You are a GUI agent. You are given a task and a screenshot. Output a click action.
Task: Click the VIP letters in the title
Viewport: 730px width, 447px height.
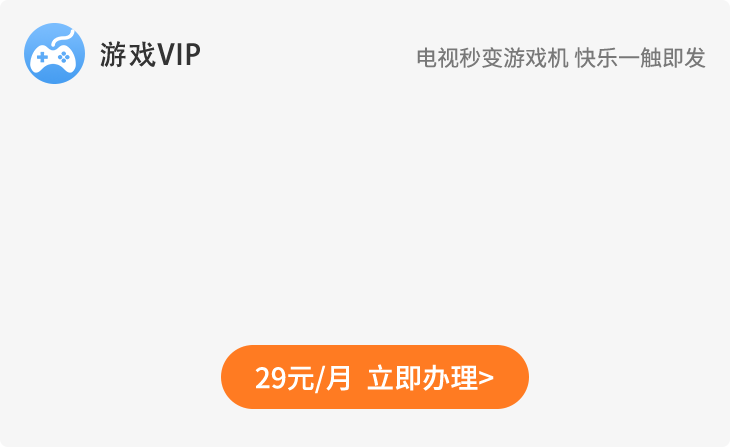(179, 54)
